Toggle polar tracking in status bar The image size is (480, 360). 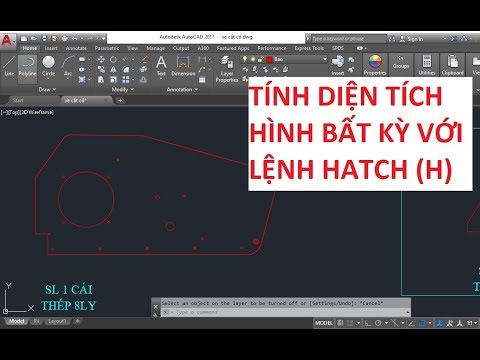click(378, 323)
